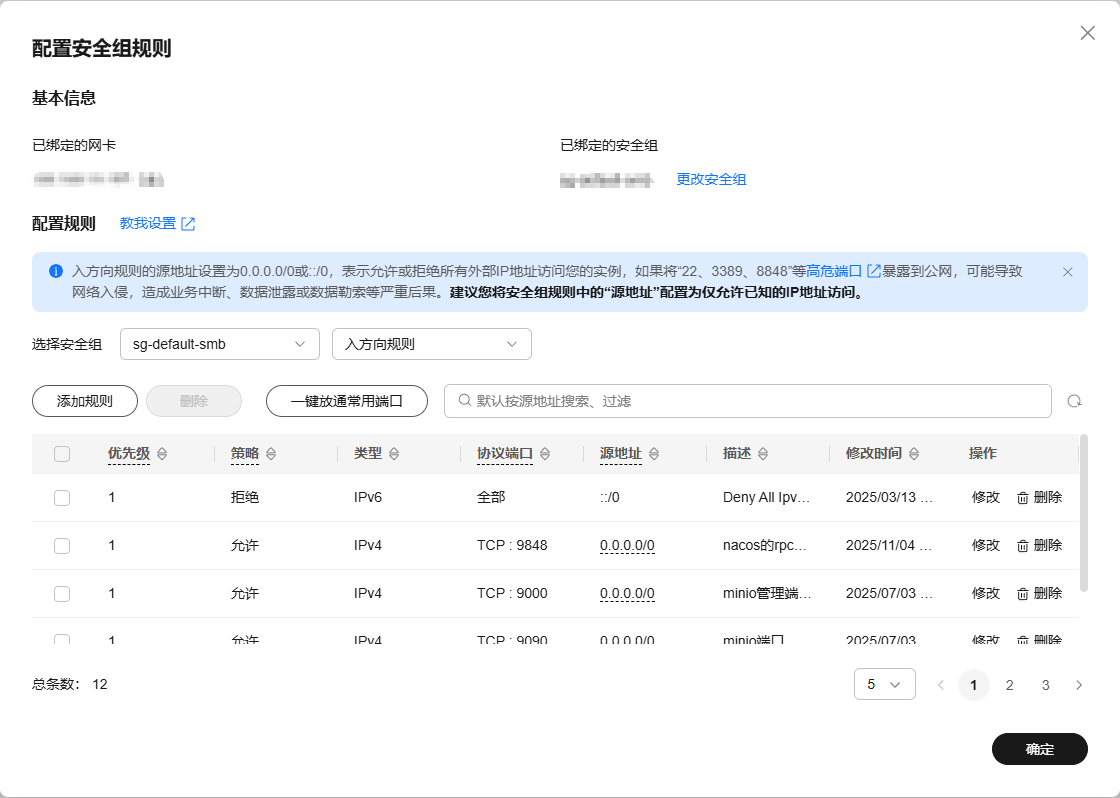Open the sg-default-smb security group dropdown
1120x798 pixels.
coord(219,344)
